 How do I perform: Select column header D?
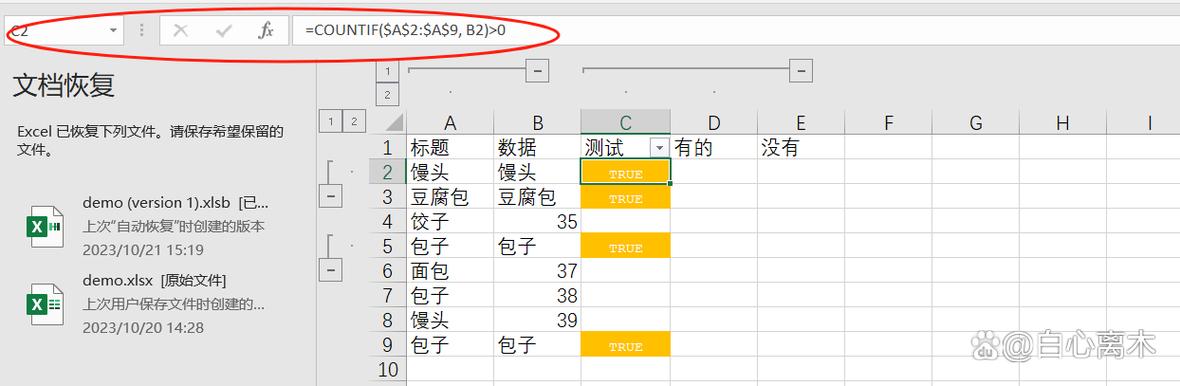click(x=713, y=123)
